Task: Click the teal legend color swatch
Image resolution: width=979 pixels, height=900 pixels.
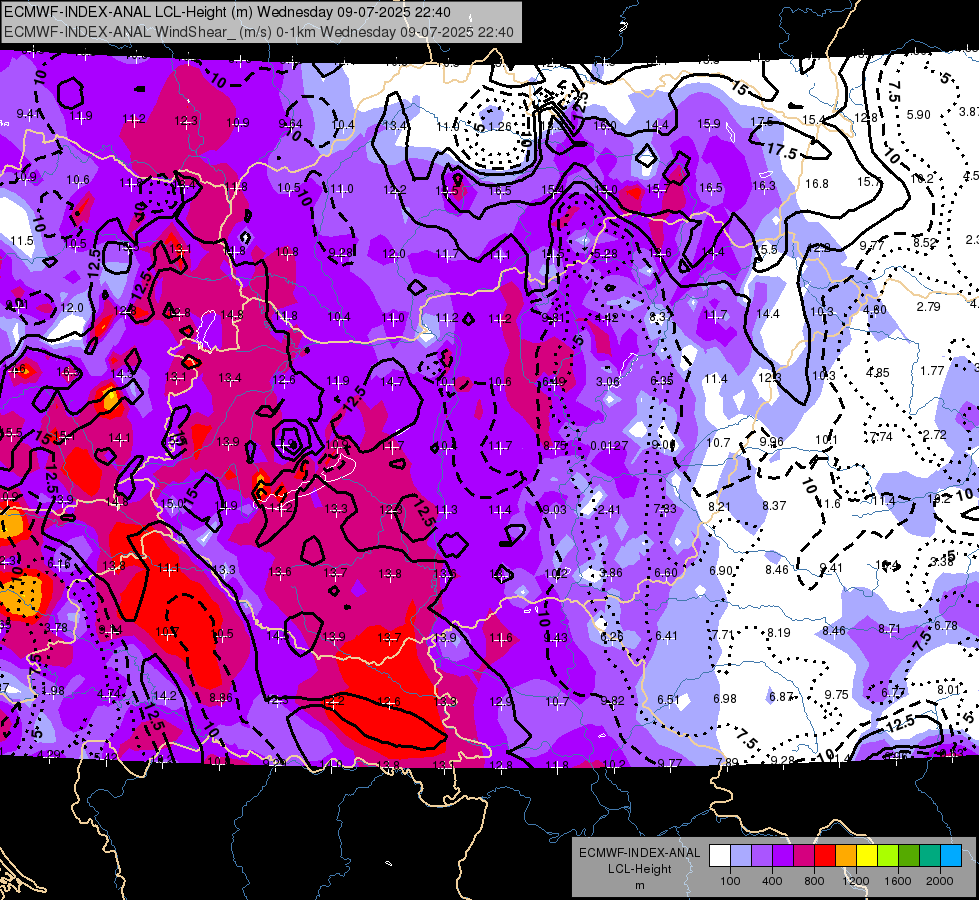Action: pyautogui.click(x=930, y=856)
